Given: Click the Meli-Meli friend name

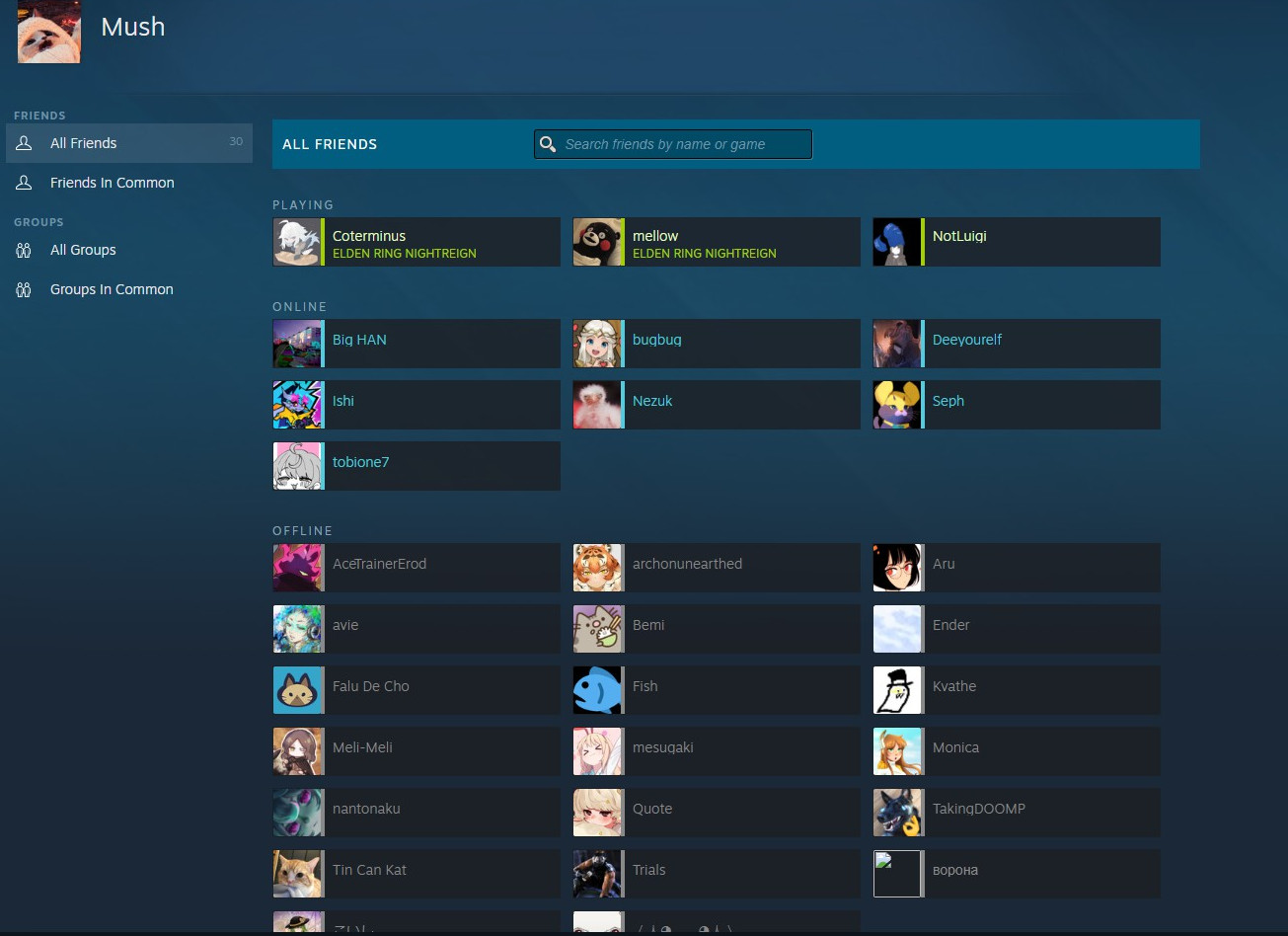Looking at the screenshot, I should click(362, 747).
